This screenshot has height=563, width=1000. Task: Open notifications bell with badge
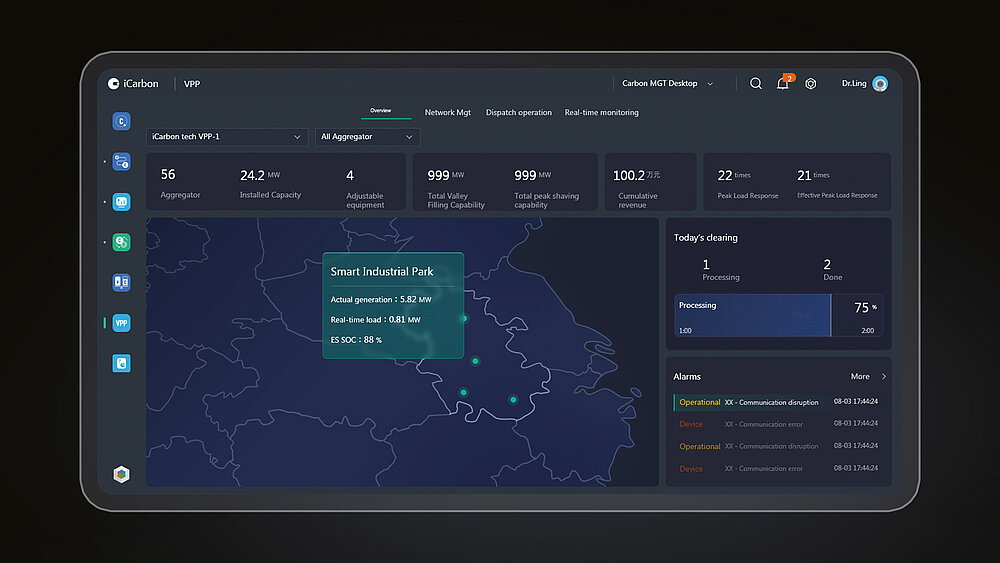click(783, 84)
